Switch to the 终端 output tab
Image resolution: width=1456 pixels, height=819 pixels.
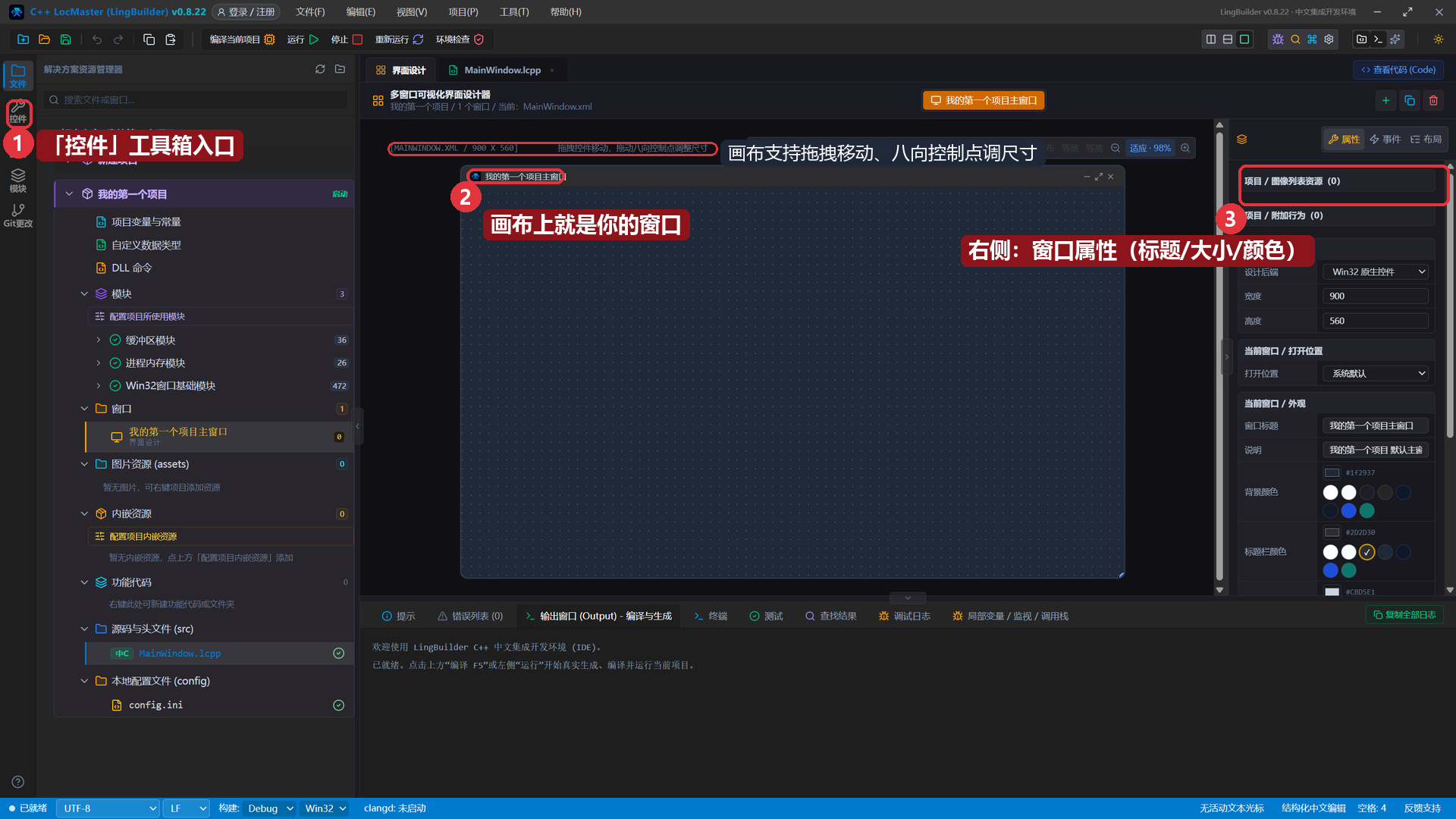[x=711, y=616]
